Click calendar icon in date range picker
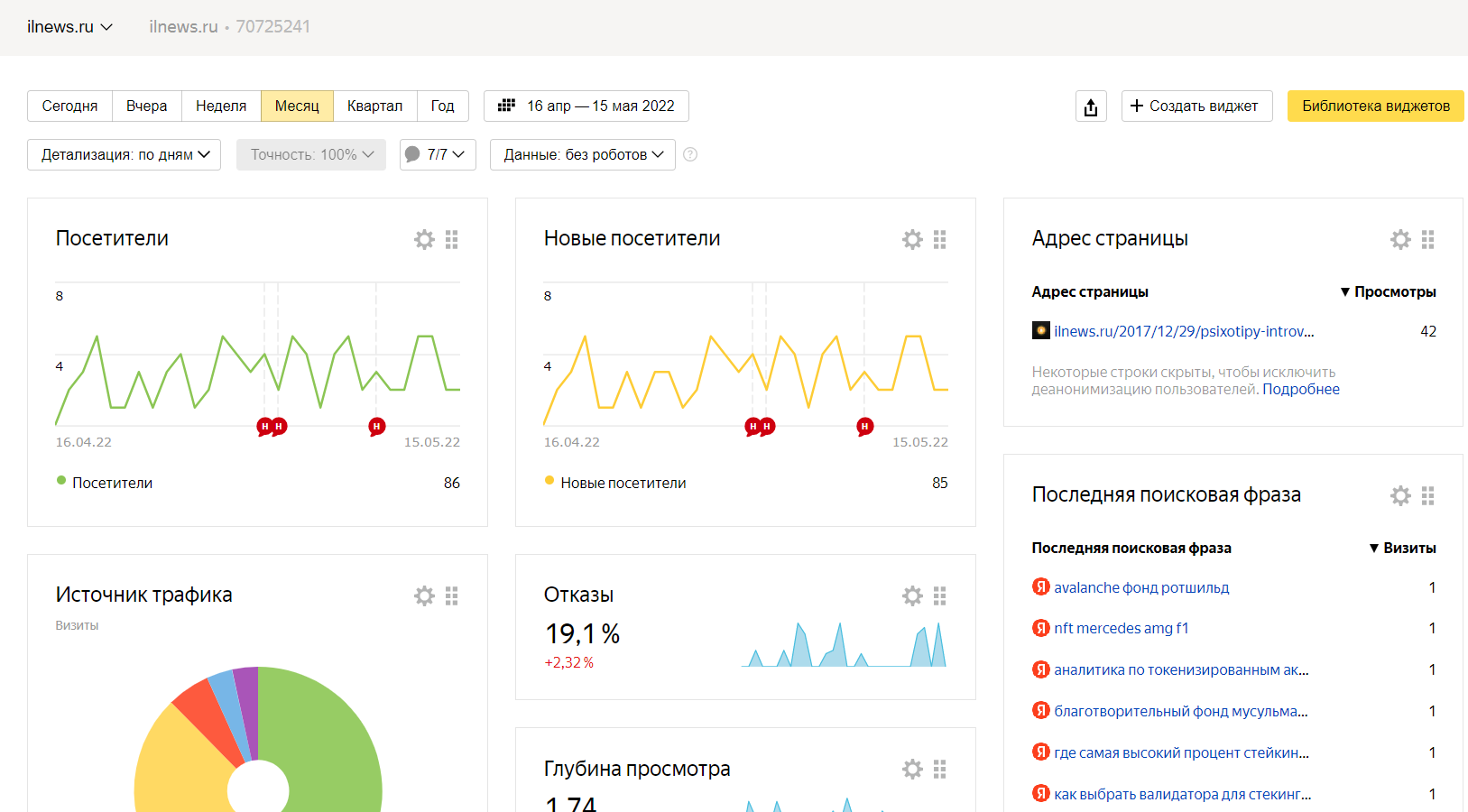Image resolution: width=1468 pixels, height=812 pixels. tap(507, 106)
